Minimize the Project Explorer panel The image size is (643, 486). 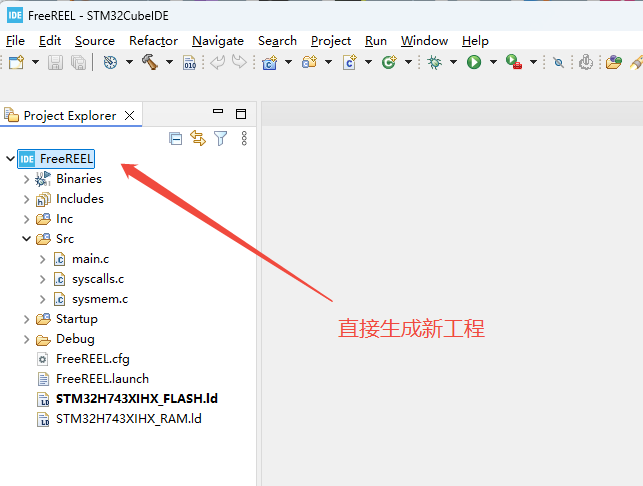(x=218, y=111)
